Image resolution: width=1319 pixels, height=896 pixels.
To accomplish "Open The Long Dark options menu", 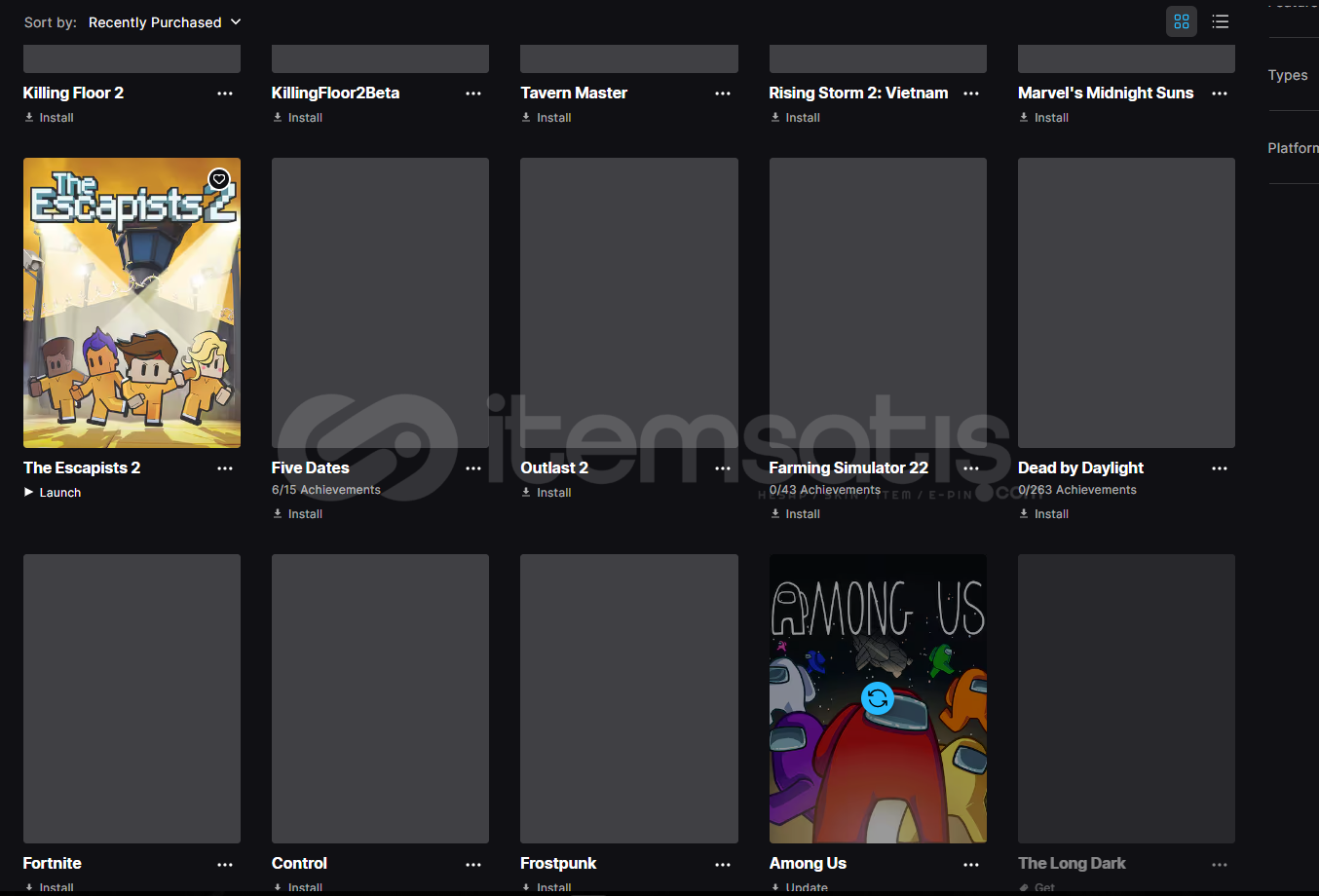I will 1220,865.
